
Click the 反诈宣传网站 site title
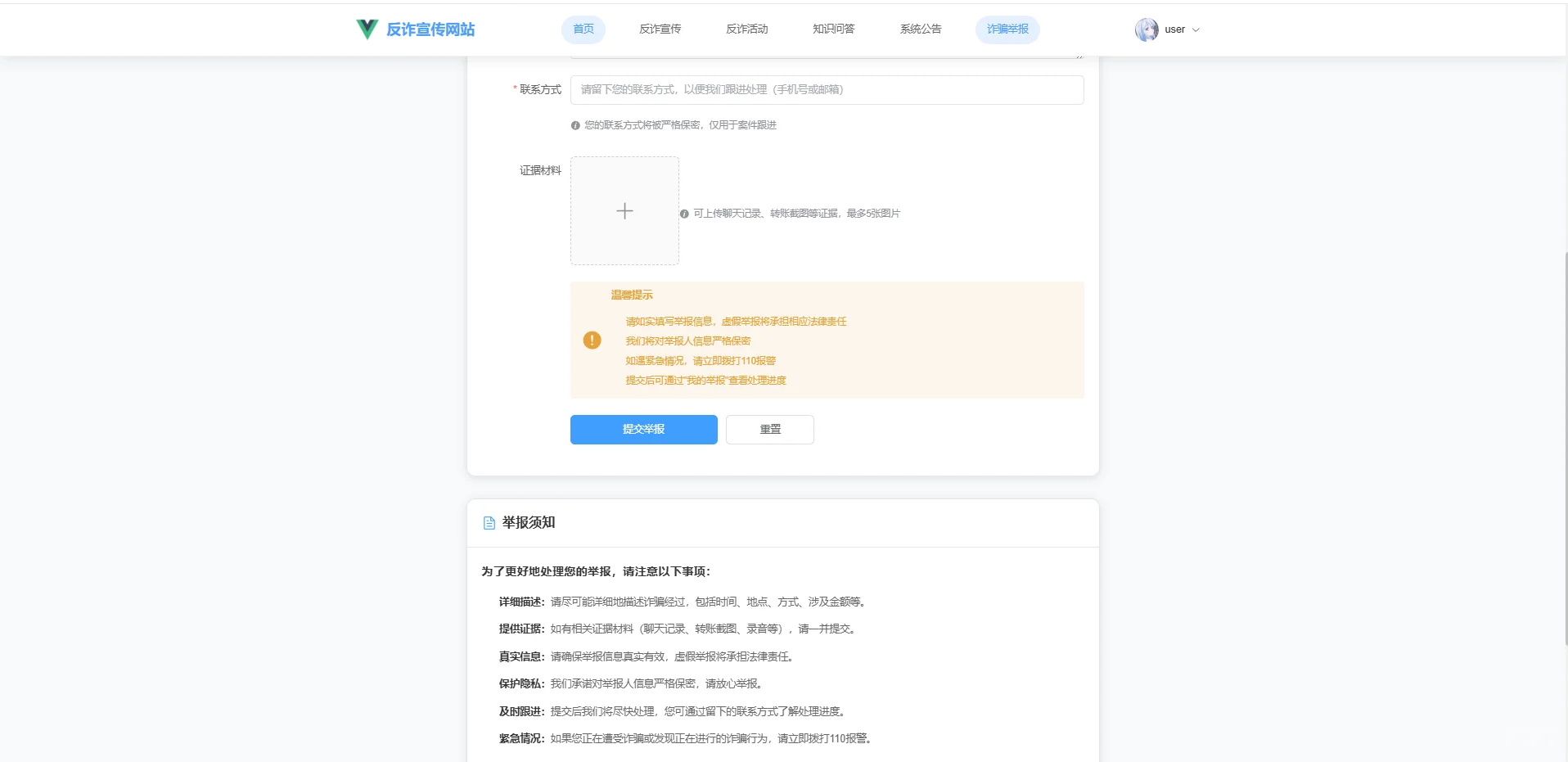432,29
